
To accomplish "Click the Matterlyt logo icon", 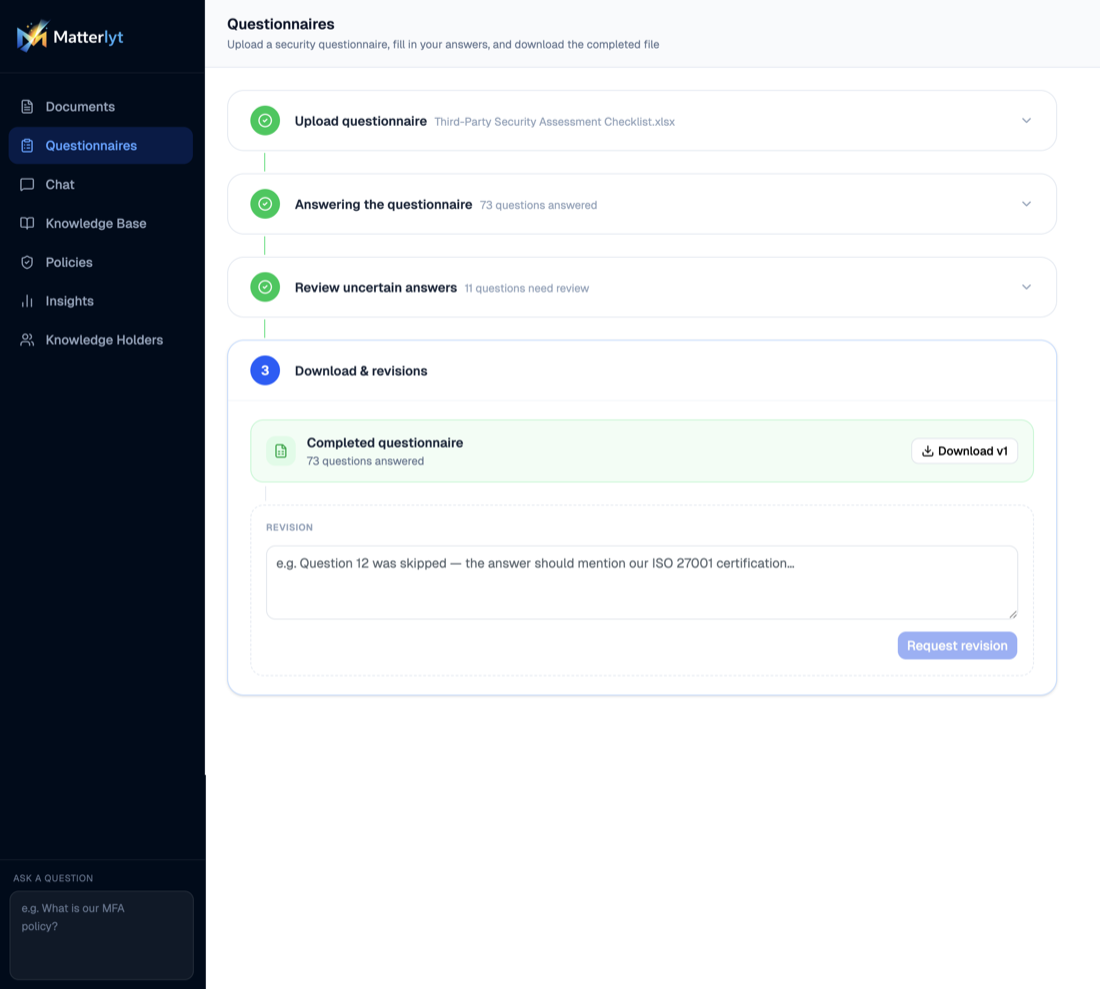I will (x=32, y=36).
